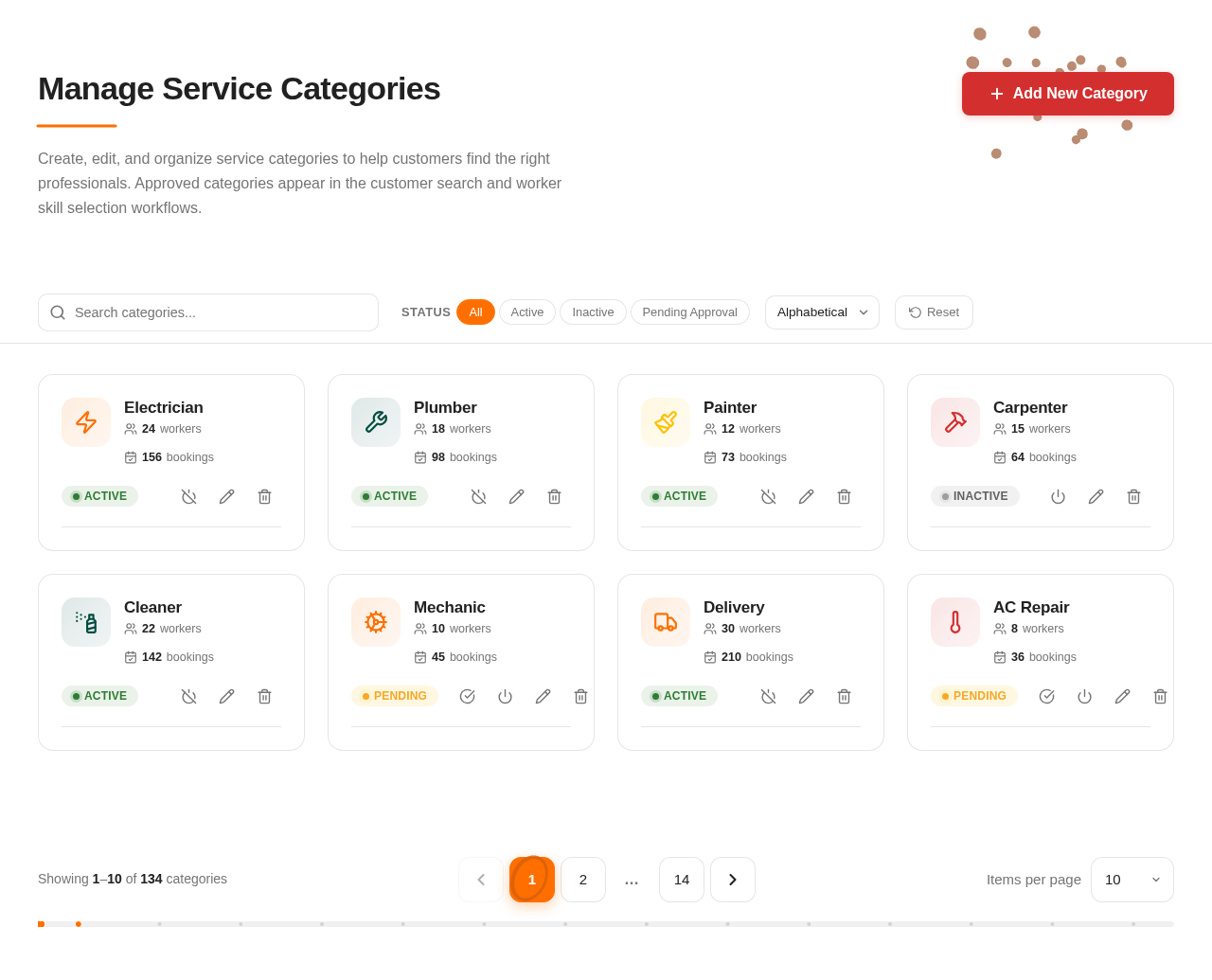Delete the Mechanic category
The image size is (1212, 980).
pyautogui.click(x=581, y=697)
